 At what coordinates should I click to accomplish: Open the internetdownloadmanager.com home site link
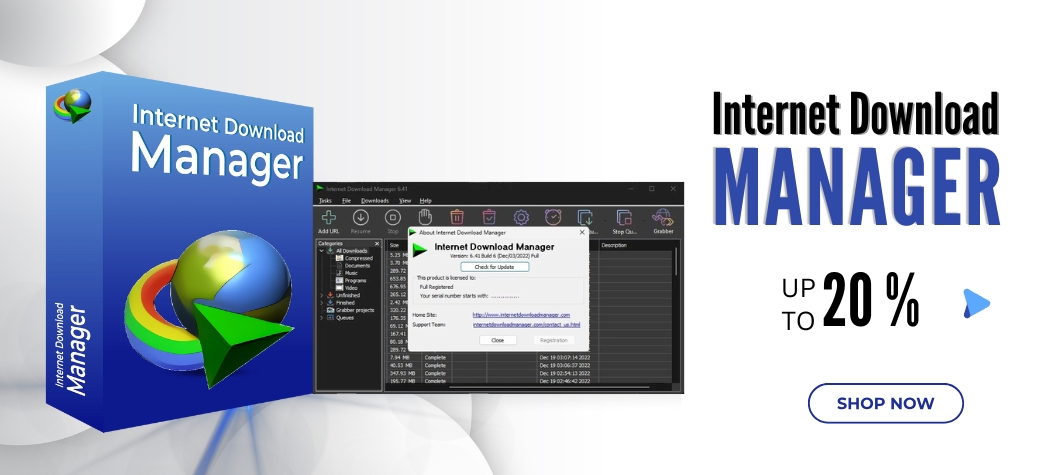(x=521, y=315)
